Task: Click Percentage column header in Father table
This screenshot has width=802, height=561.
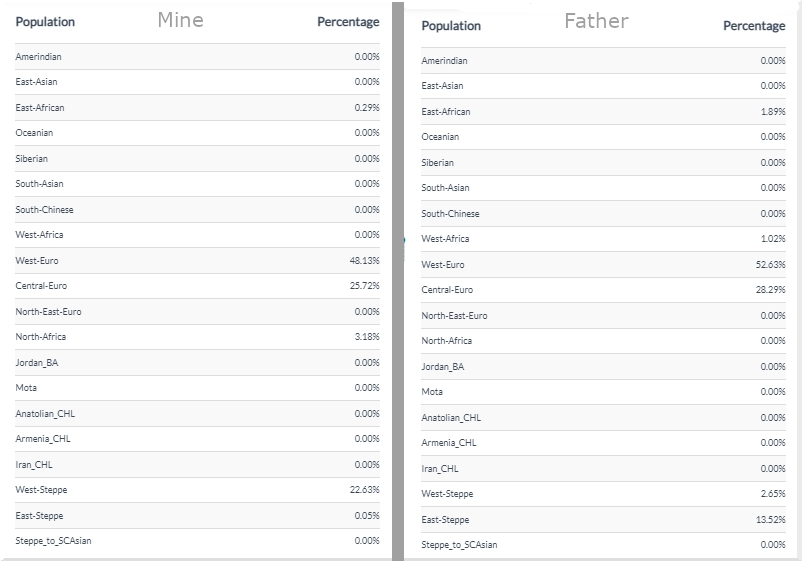Action: [x=754, y=26]
